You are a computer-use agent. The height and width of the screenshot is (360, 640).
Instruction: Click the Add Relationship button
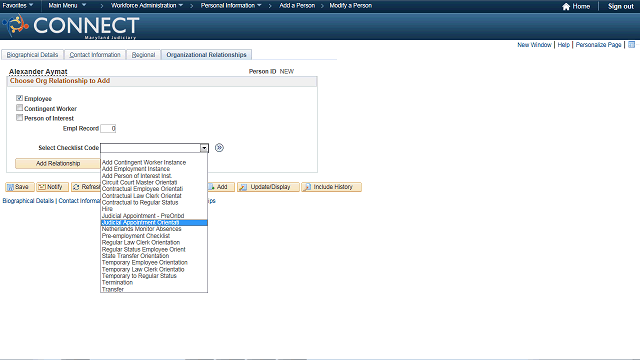tap(58, 164)
